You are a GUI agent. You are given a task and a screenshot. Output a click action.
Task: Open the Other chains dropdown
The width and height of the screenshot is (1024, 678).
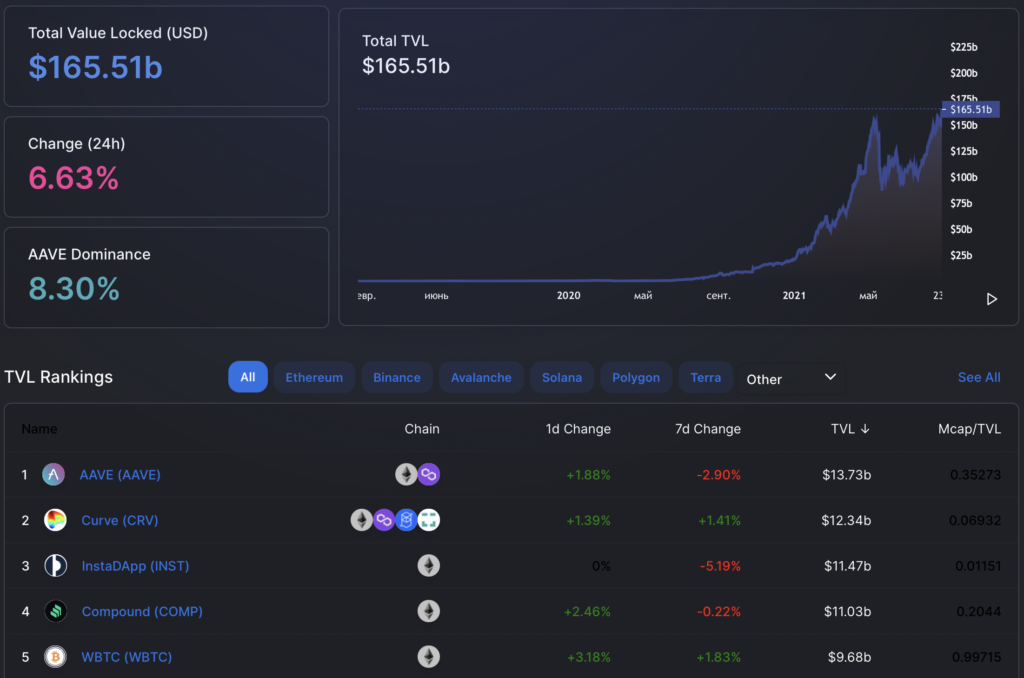pyautogui.click(x=792, y=377)
